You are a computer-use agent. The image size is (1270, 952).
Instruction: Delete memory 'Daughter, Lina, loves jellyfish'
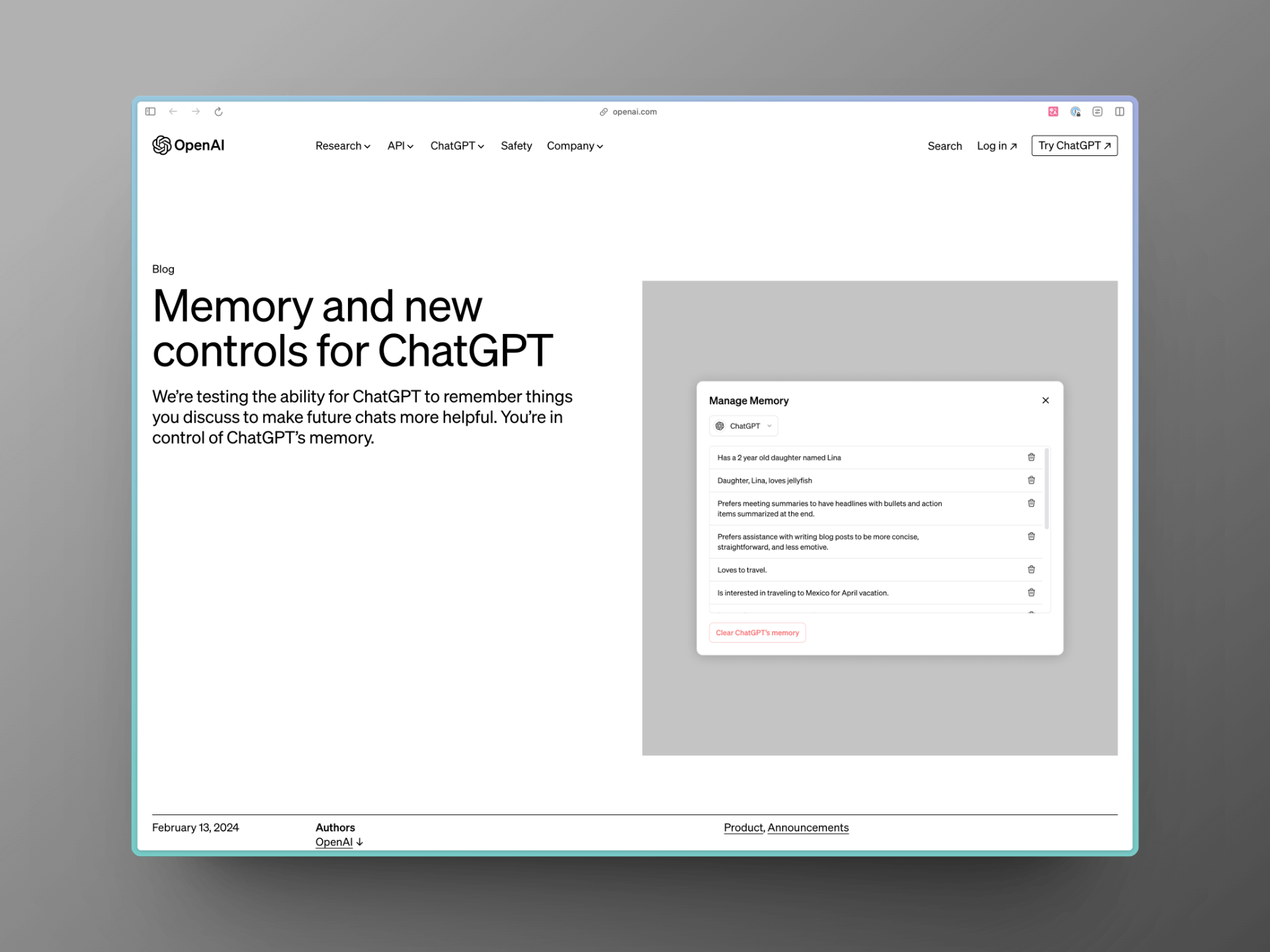(1031, 481)
